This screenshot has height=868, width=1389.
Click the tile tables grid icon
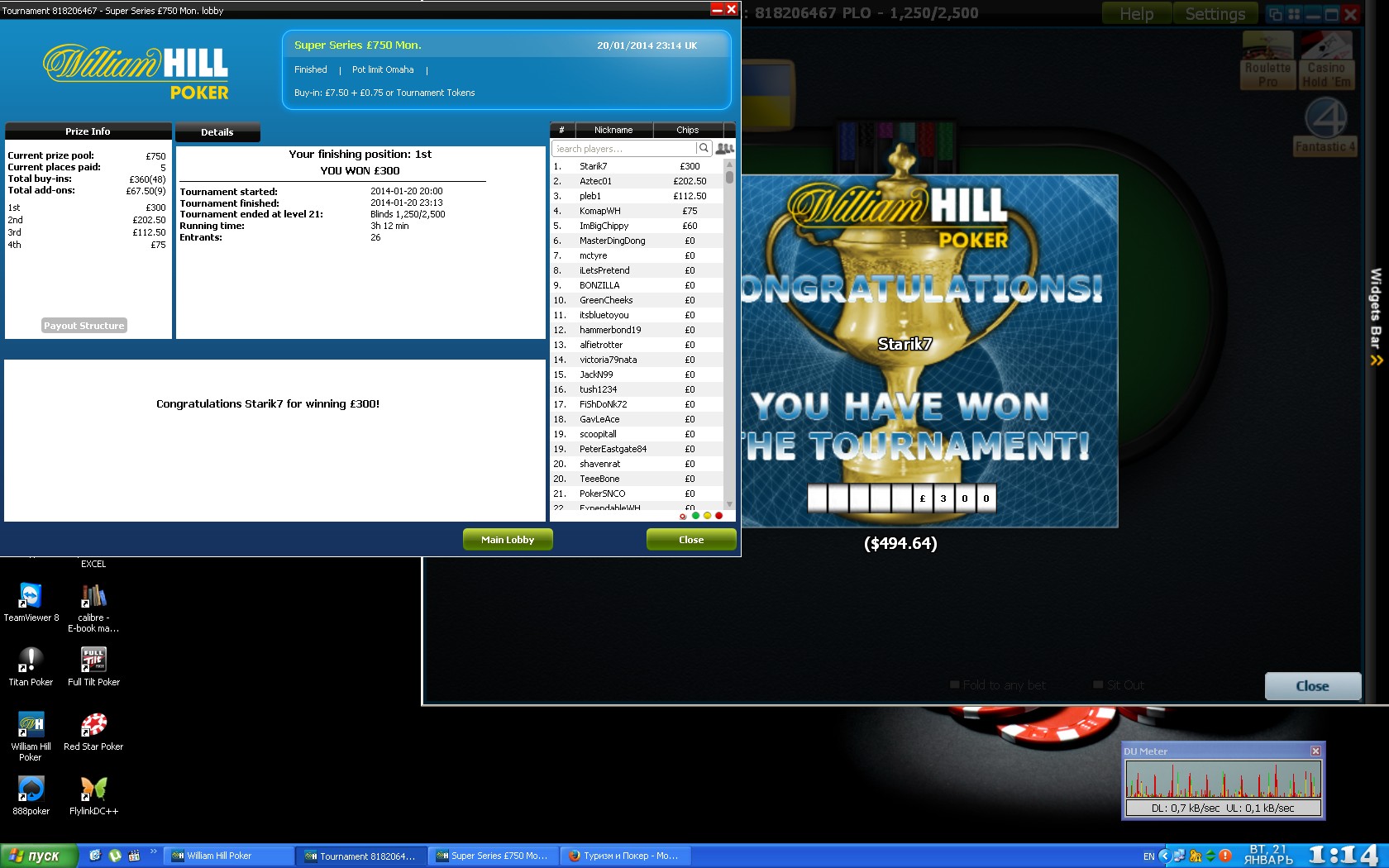coord(1294,14)
